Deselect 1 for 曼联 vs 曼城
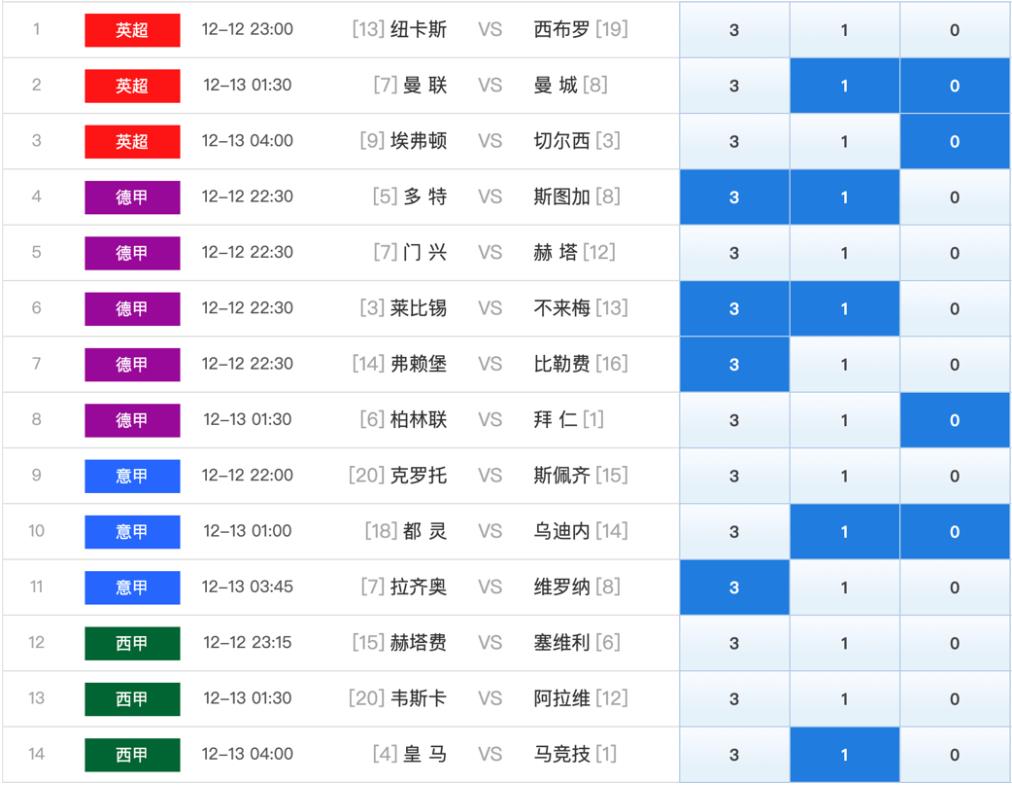 845,85
